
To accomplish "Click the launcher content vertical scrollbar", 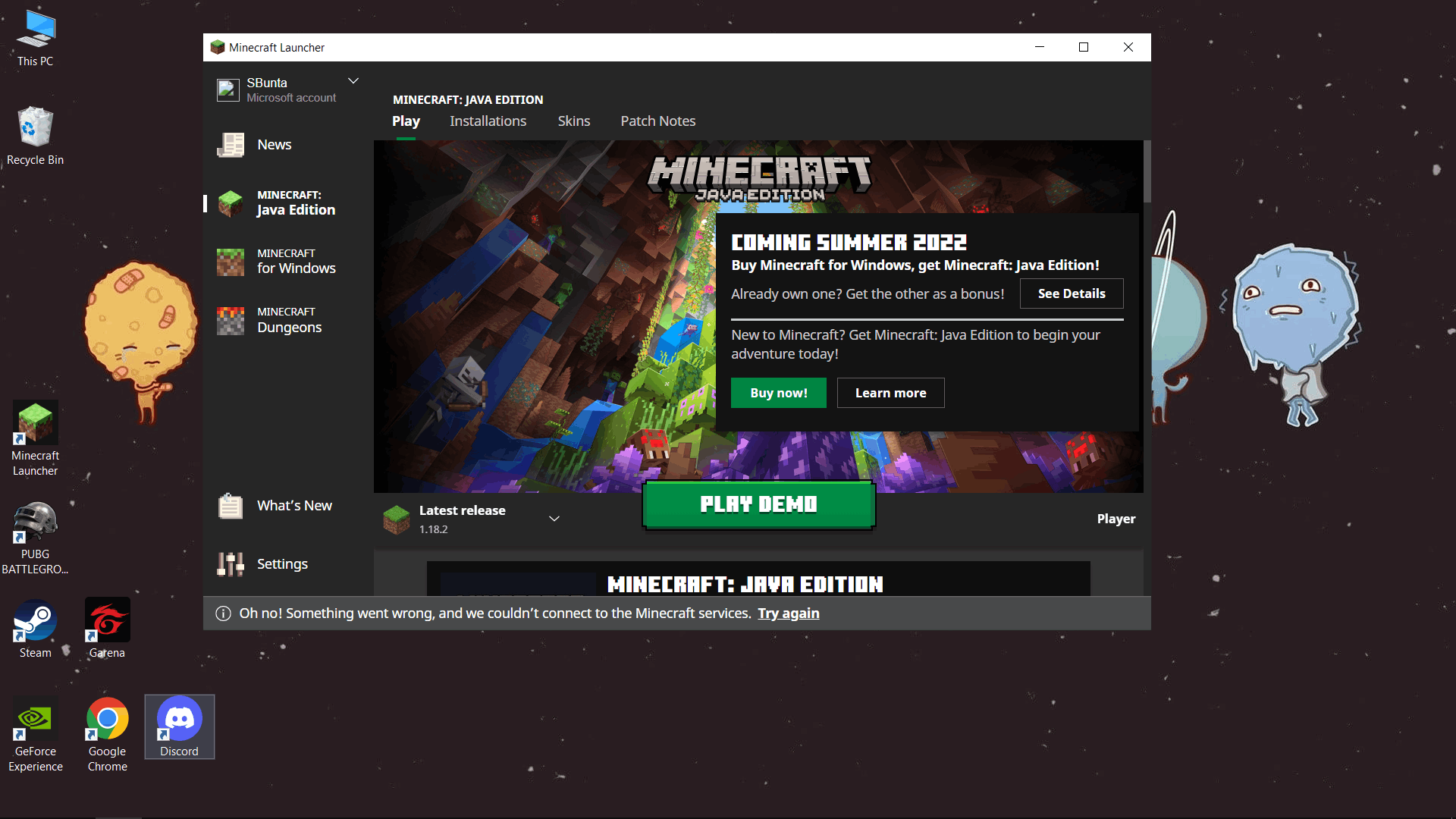I will (1147, 171).
